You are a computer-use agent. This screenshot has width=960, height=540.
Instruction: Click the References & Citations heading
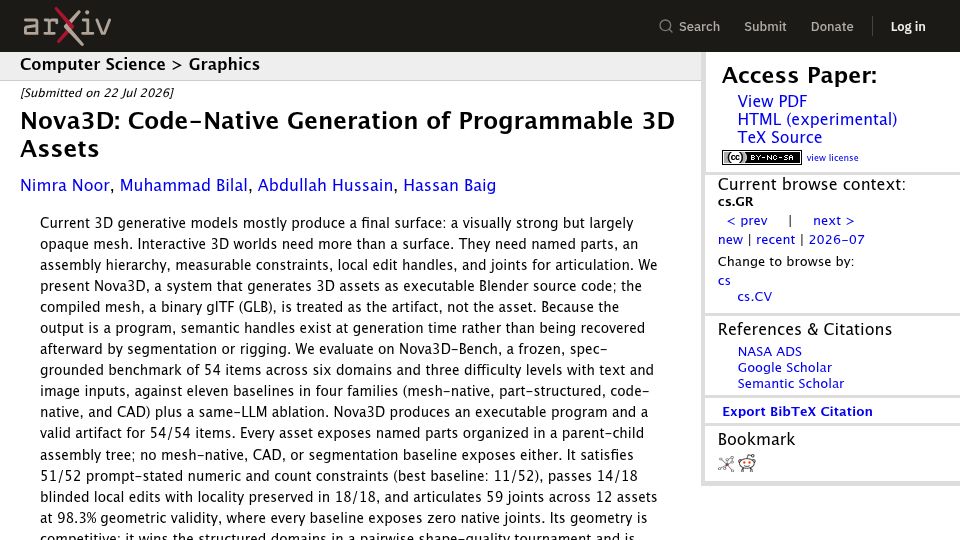pos(804,329)
